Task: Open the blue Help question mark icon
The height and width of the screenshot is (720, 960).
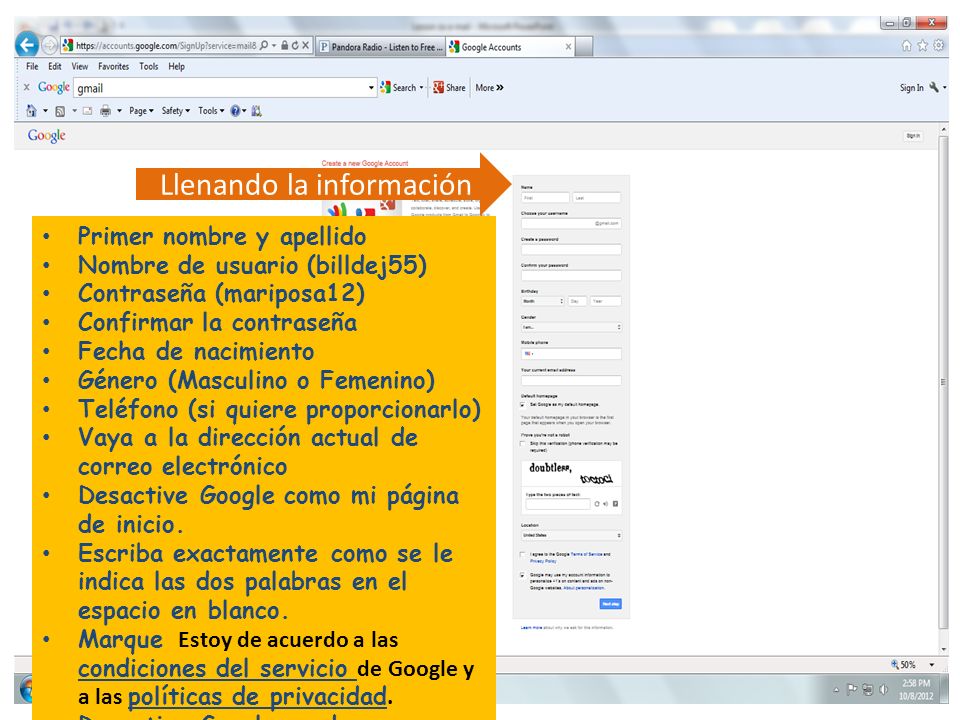Action: [x=235, y=111]
